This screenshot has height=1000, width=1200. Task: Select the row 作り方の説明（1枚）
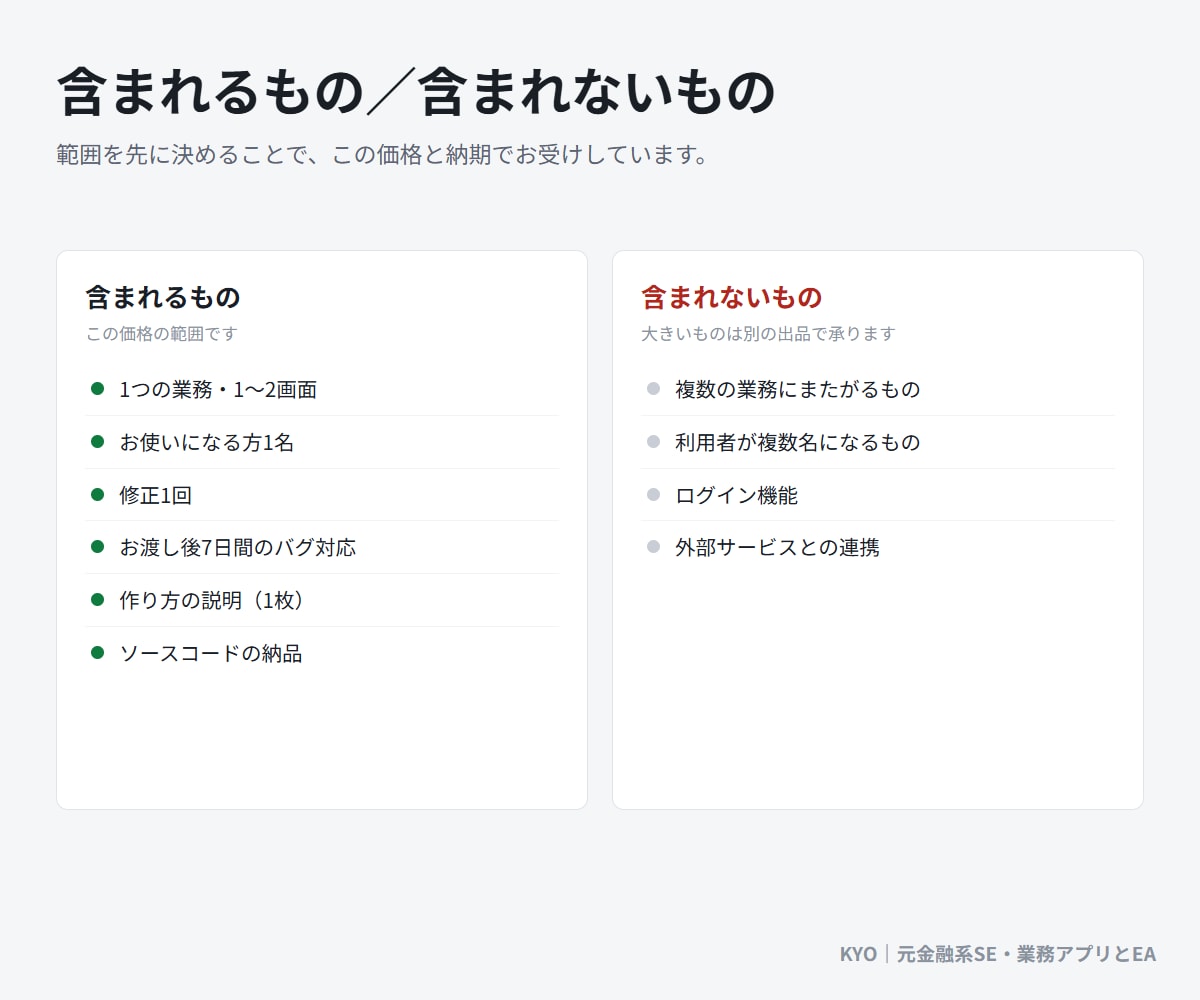322,600
